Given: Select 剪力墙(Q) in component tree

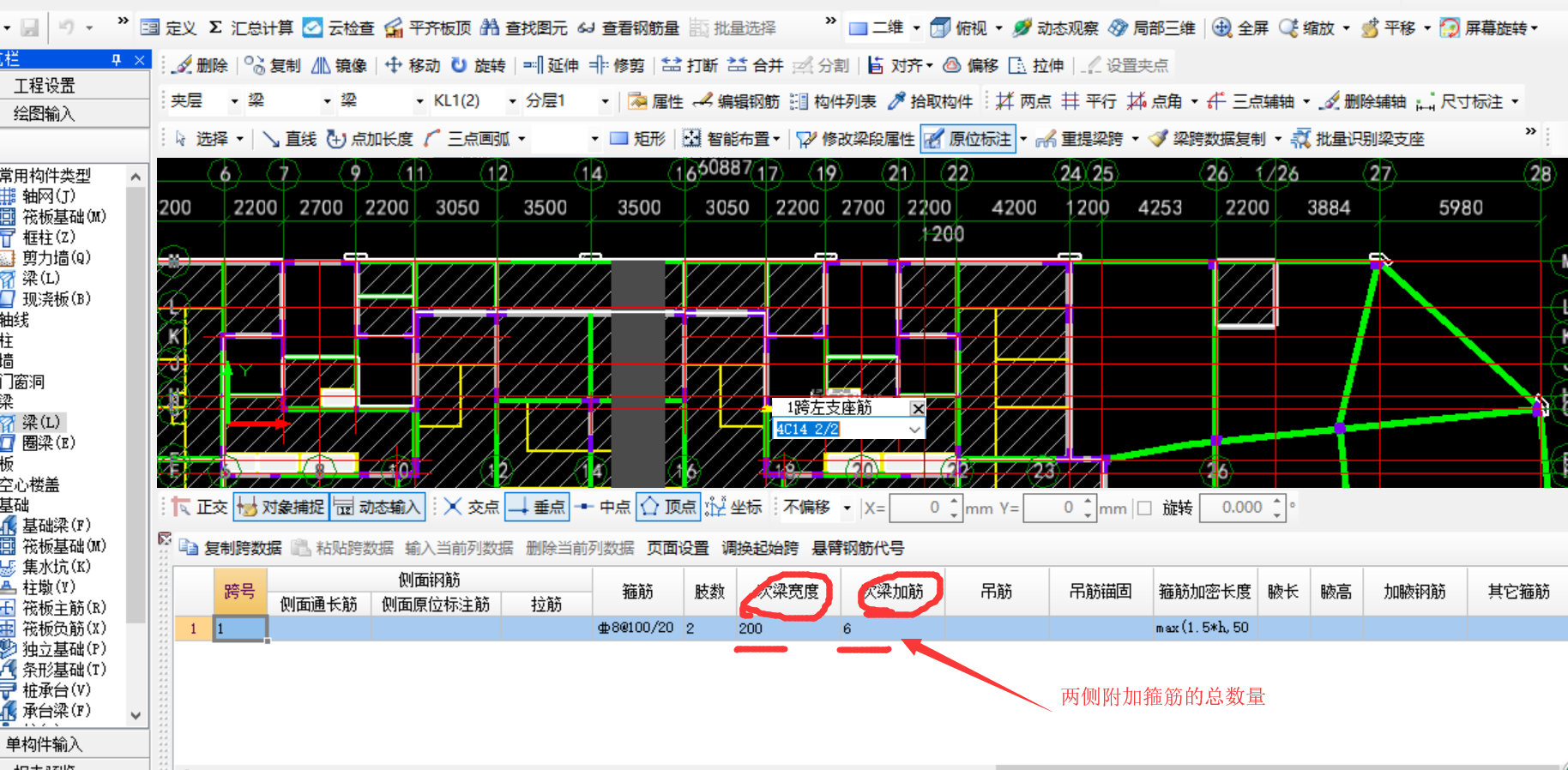Looking at the screenshot, I should (45, 257).
